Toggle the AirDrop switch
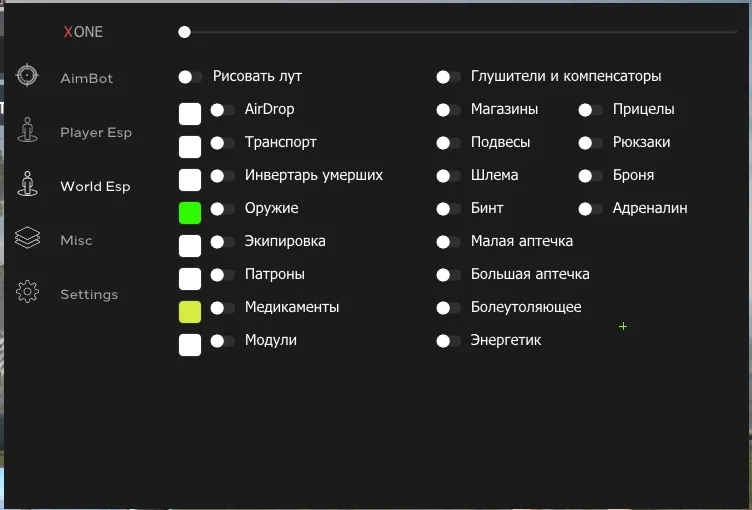The height and width of the screenshot is (510, 752). pos(222,110)
